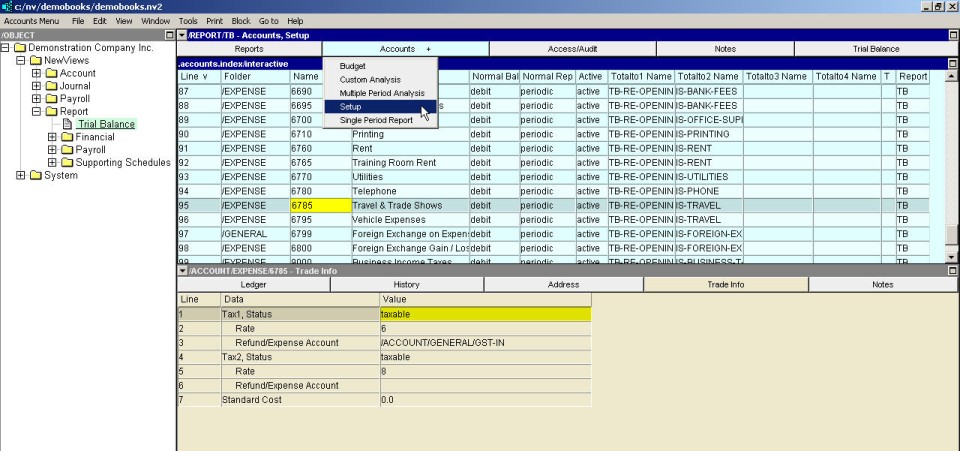Select Multiple Period Analysis menu entry

[x=382, y=93]
